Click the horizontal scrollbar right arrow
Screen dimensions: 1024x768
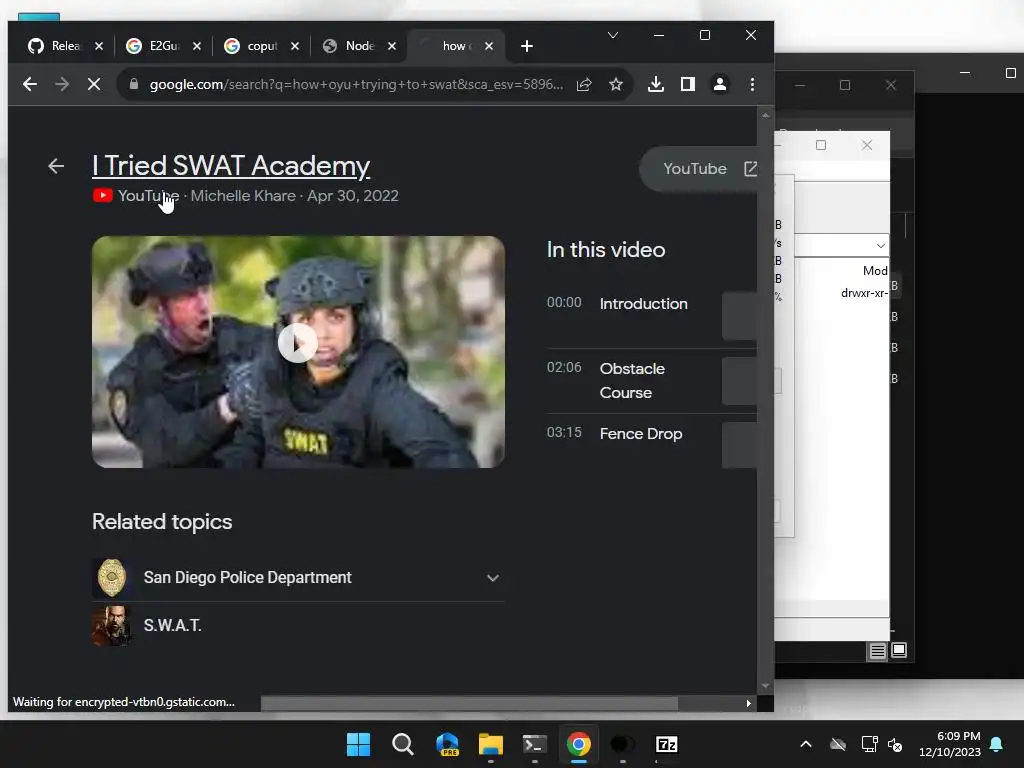(748, 703)
